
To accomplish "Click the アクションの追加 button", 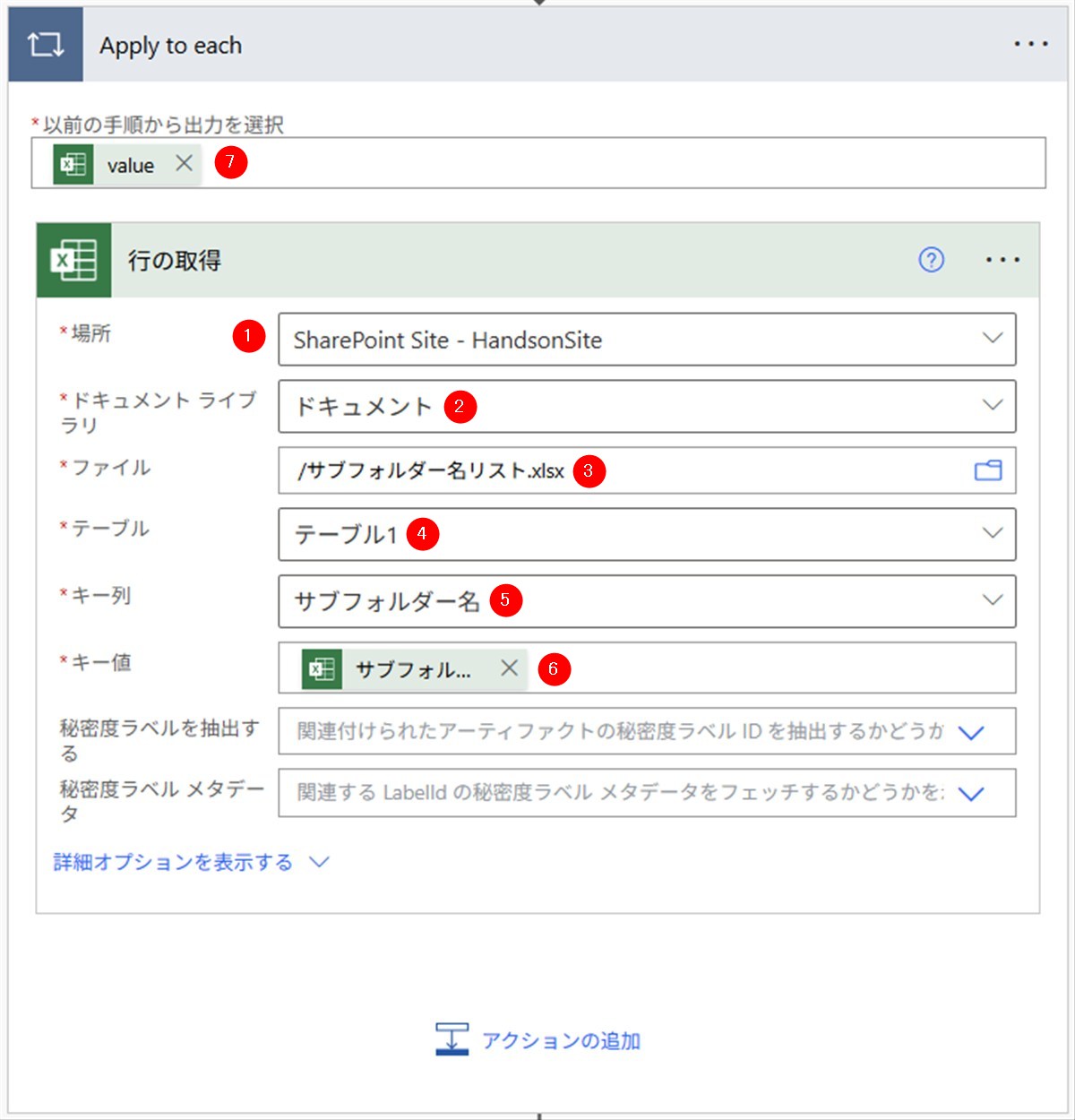I will coord(538,1040).
